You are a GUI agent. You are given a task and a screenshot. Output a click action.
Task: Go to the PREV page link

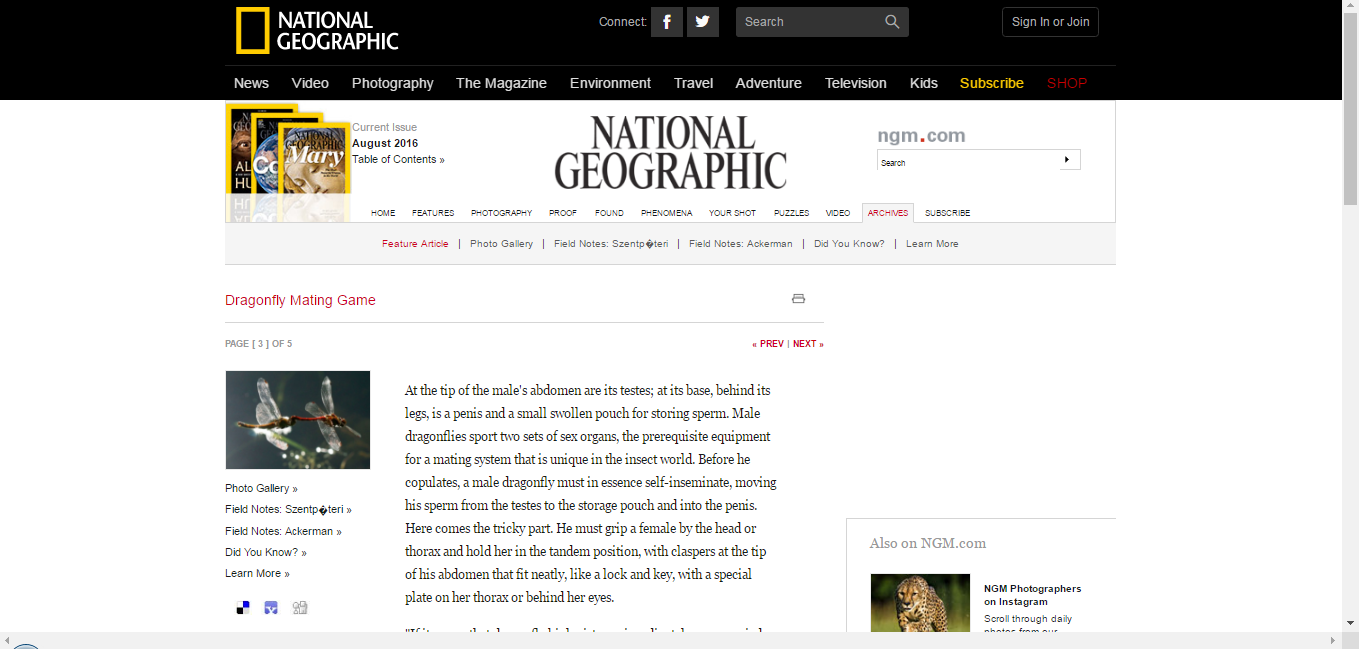768,344
